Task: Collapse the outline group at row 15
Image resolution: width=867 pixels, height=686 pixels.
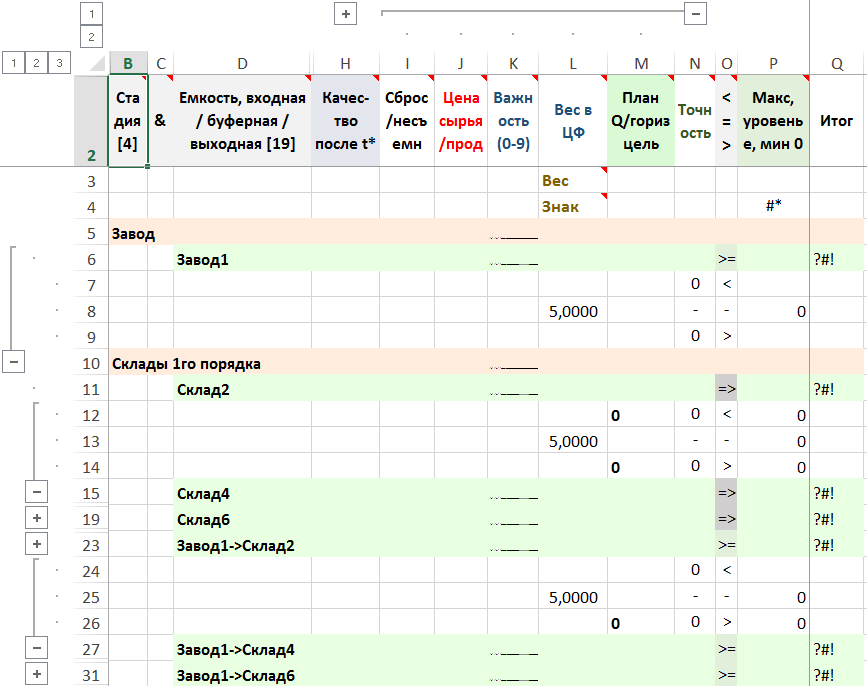Action: point(37,492)
